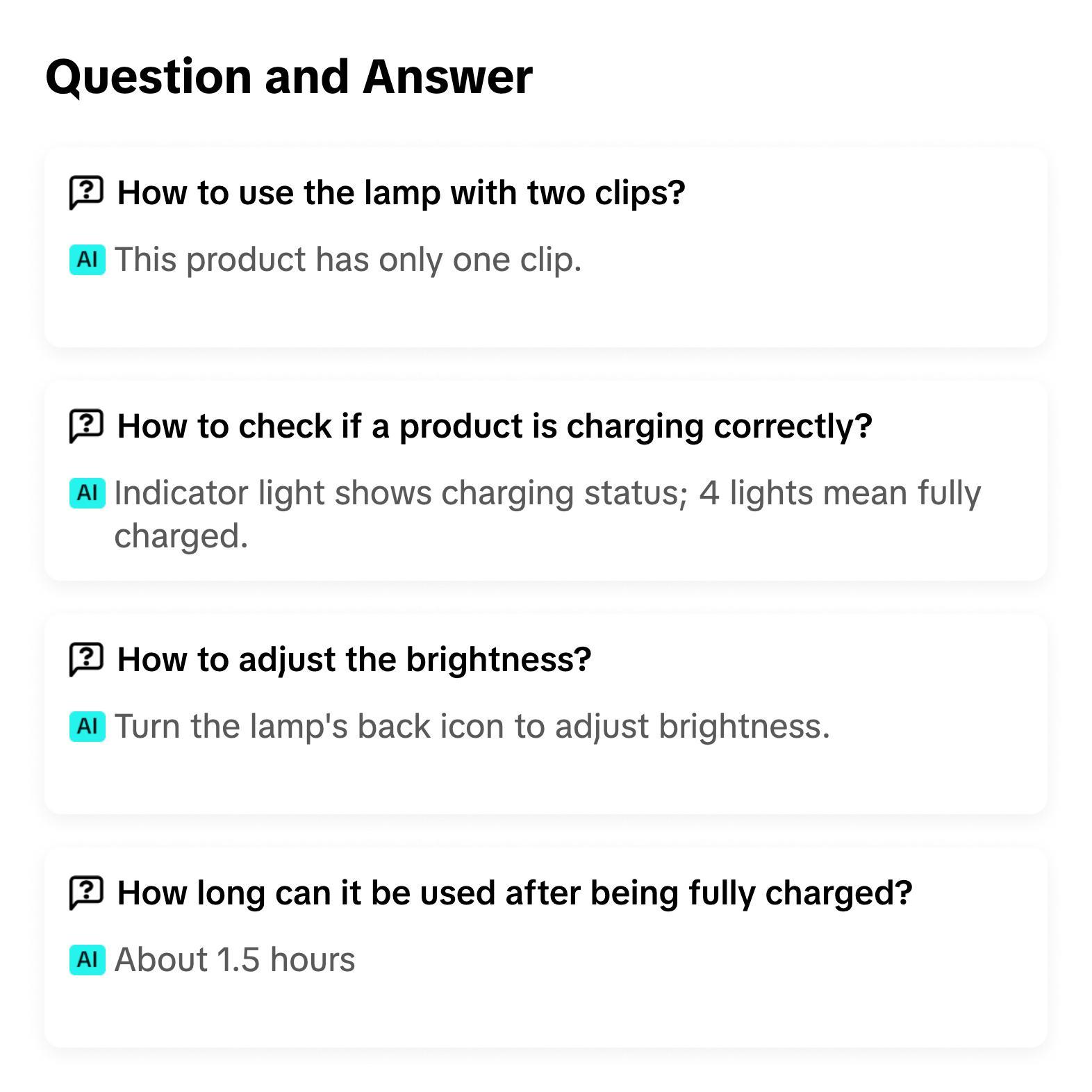Image resolution: width=1092 pixels, height=1092 pixels.
Task: Click the AI badge next to the 1.5 hours answer
Action: [x=86, y=959]
